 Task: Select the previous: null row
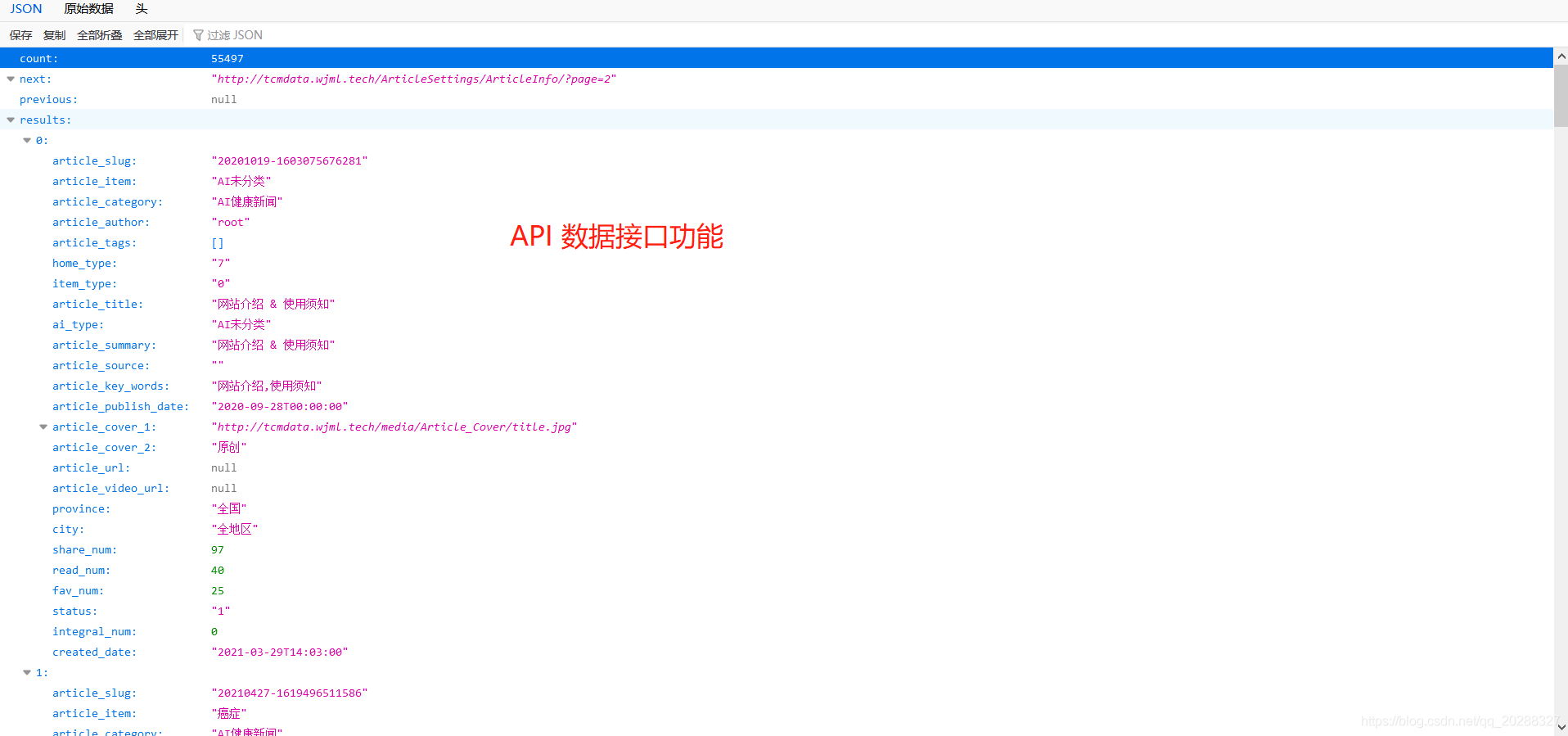[777, 99]
